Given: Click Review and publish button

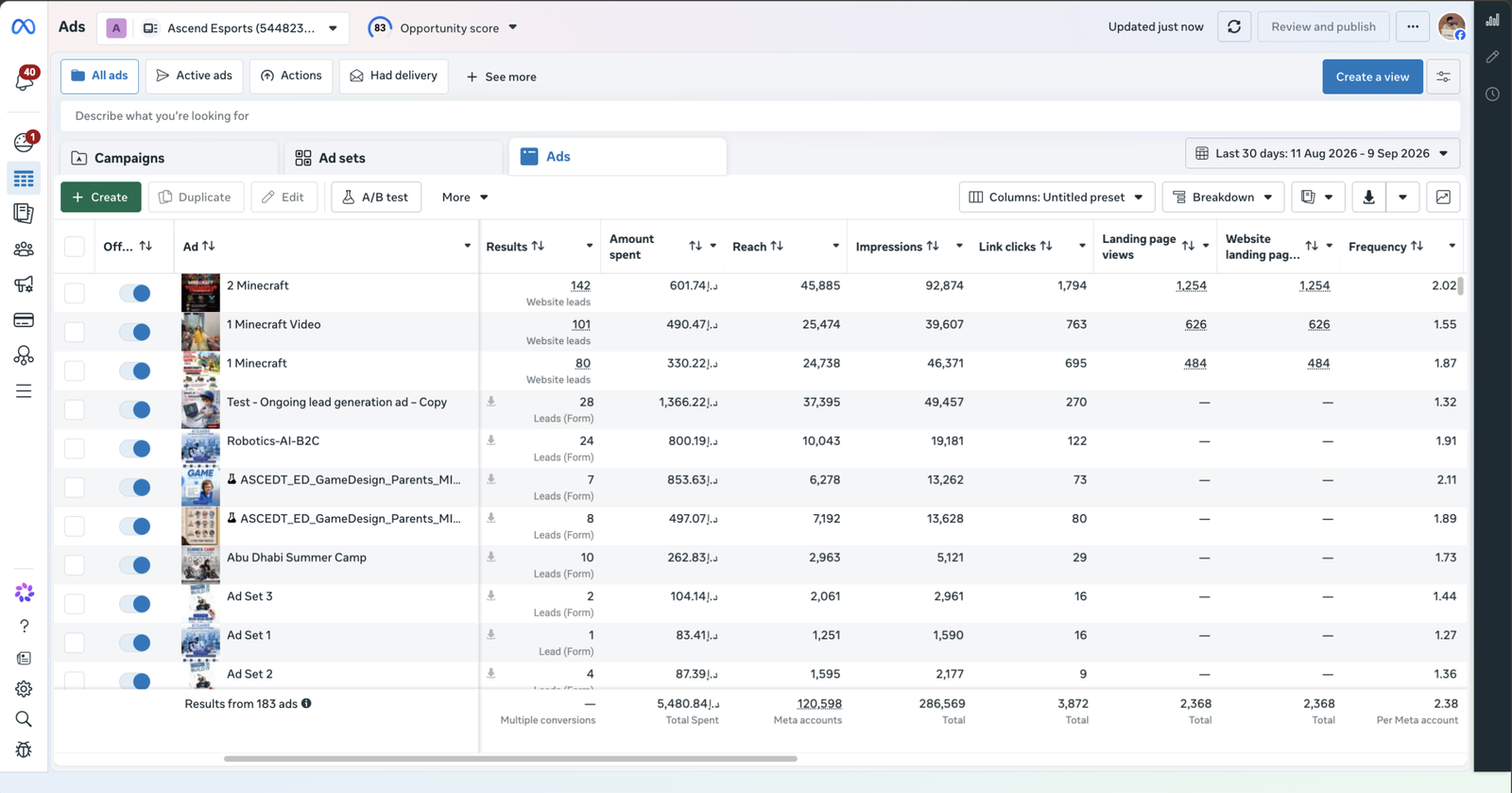Looking at the screenshot, I should click(x=1323, y=26).
